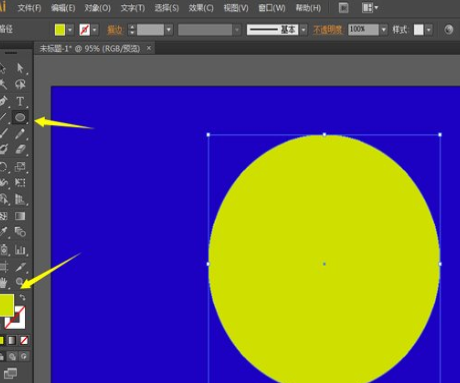
Task: Click the top-right selection handle of circle
Action: click(x=440, y=135)
